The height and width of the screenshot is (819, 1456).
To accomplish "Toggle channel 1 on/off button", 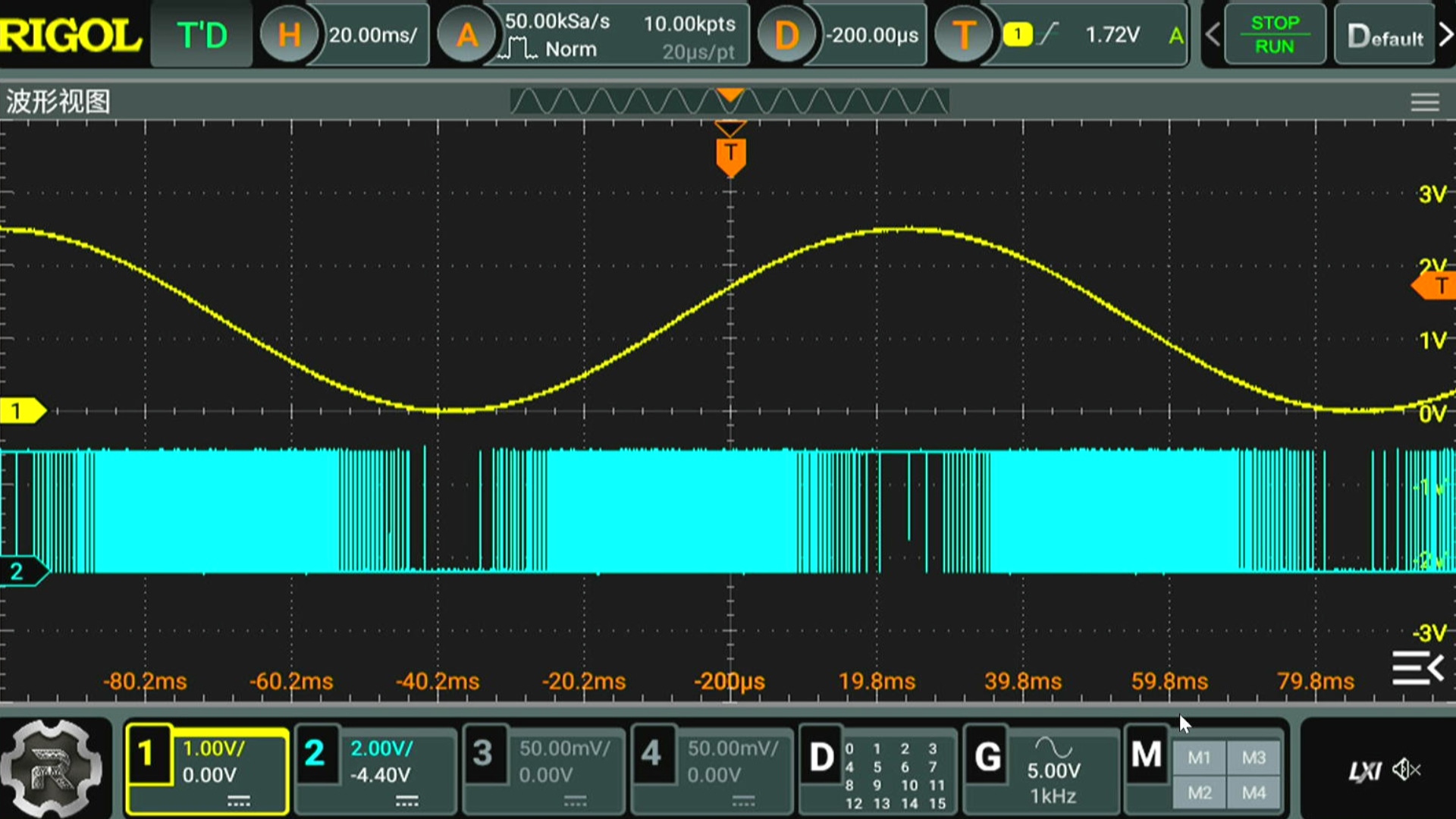I will (148, 755).
